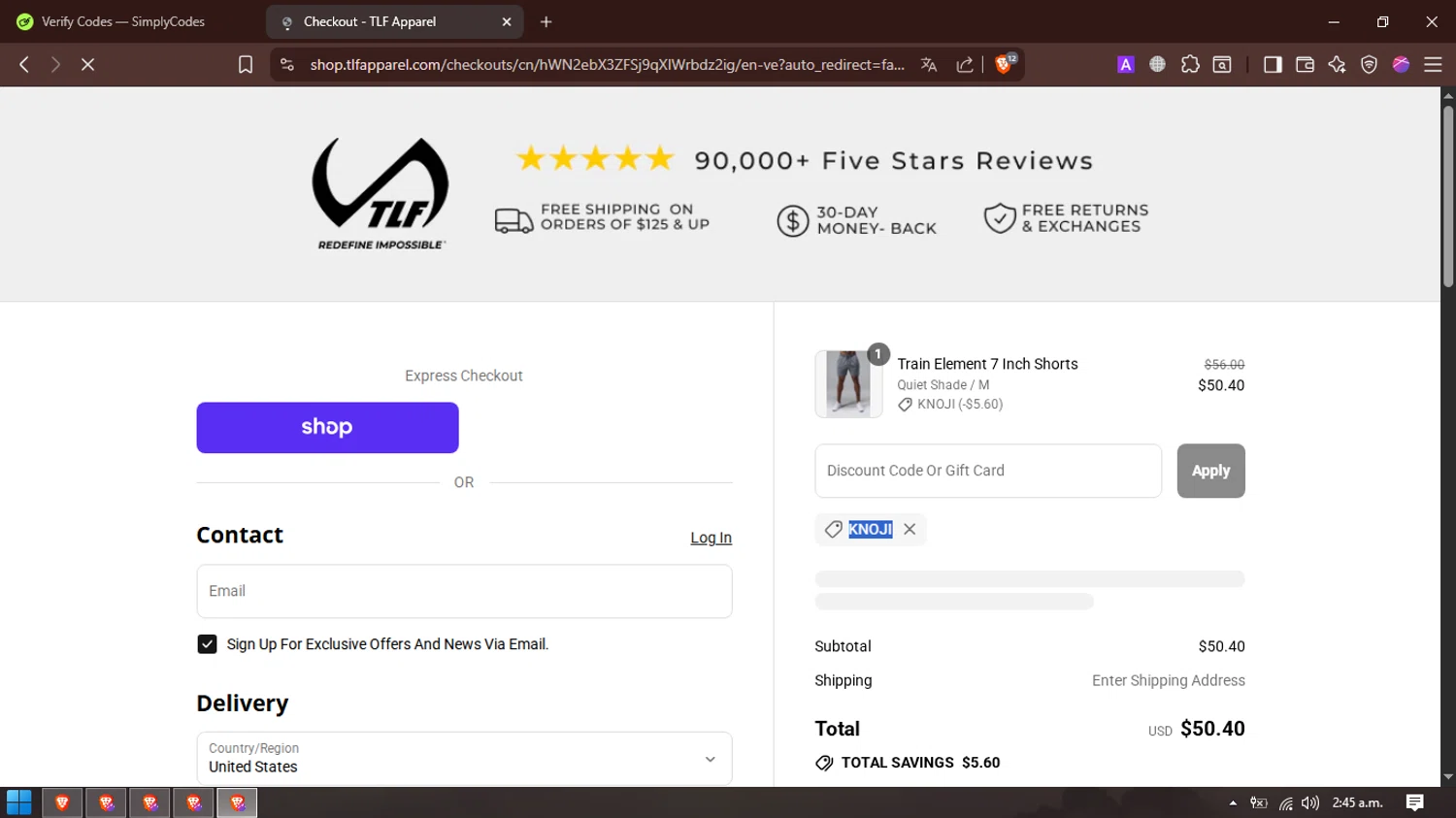Open the notifications action center
The width and height of the screenshot is (1456, 818).
pos(1415,802)
